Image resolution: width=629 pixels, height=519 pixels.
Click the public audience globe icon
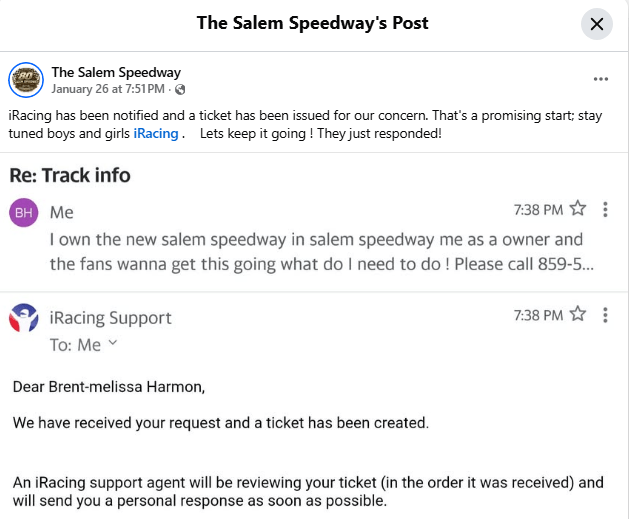[180, 90]
